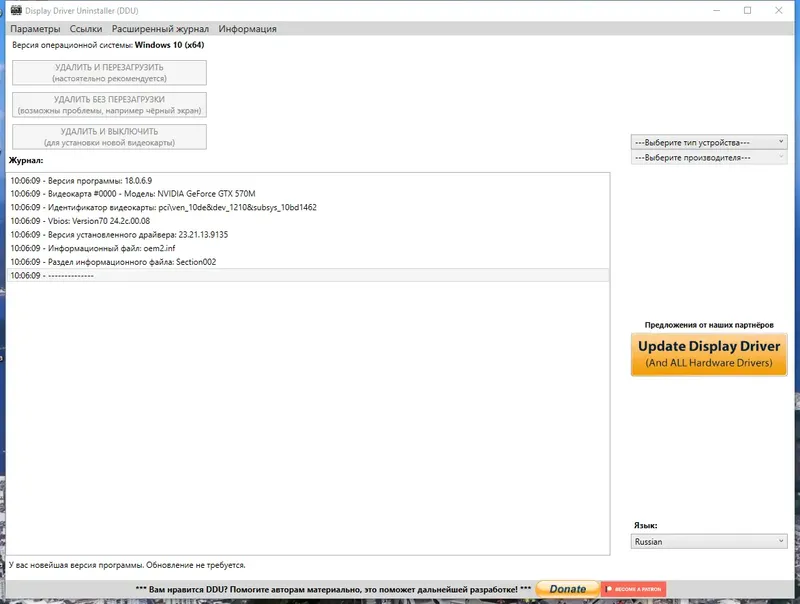Image resolution: width=800 pixels, height=604 pixels.
Task: Click the DDU application icon in the title bar
Action: pyautogui.click(x=15, y=11)
